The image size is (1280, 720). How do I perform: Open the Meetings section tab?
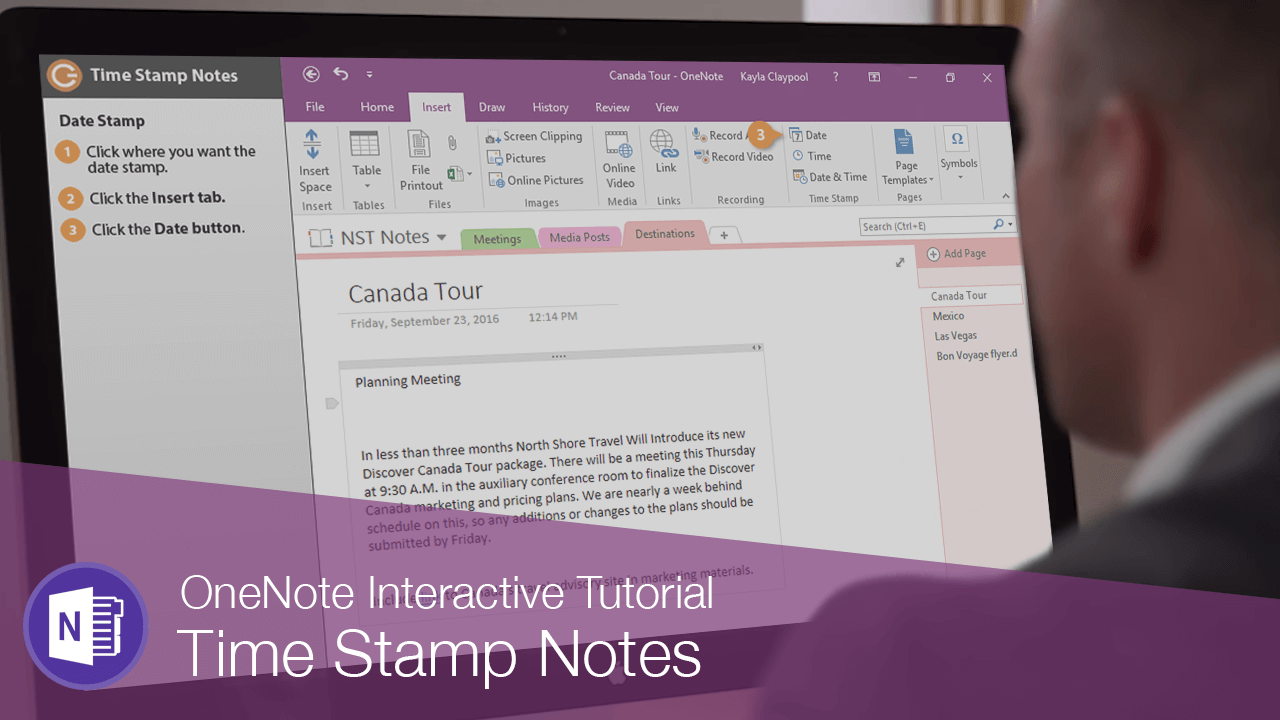click(x=497, y=239)
